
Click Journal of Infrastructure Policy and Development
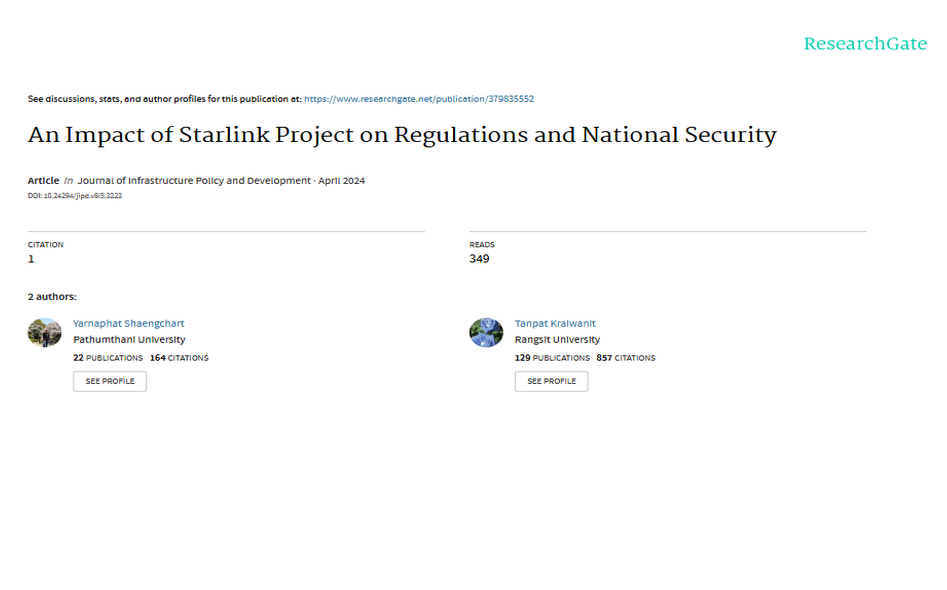[x=194, y=181]
